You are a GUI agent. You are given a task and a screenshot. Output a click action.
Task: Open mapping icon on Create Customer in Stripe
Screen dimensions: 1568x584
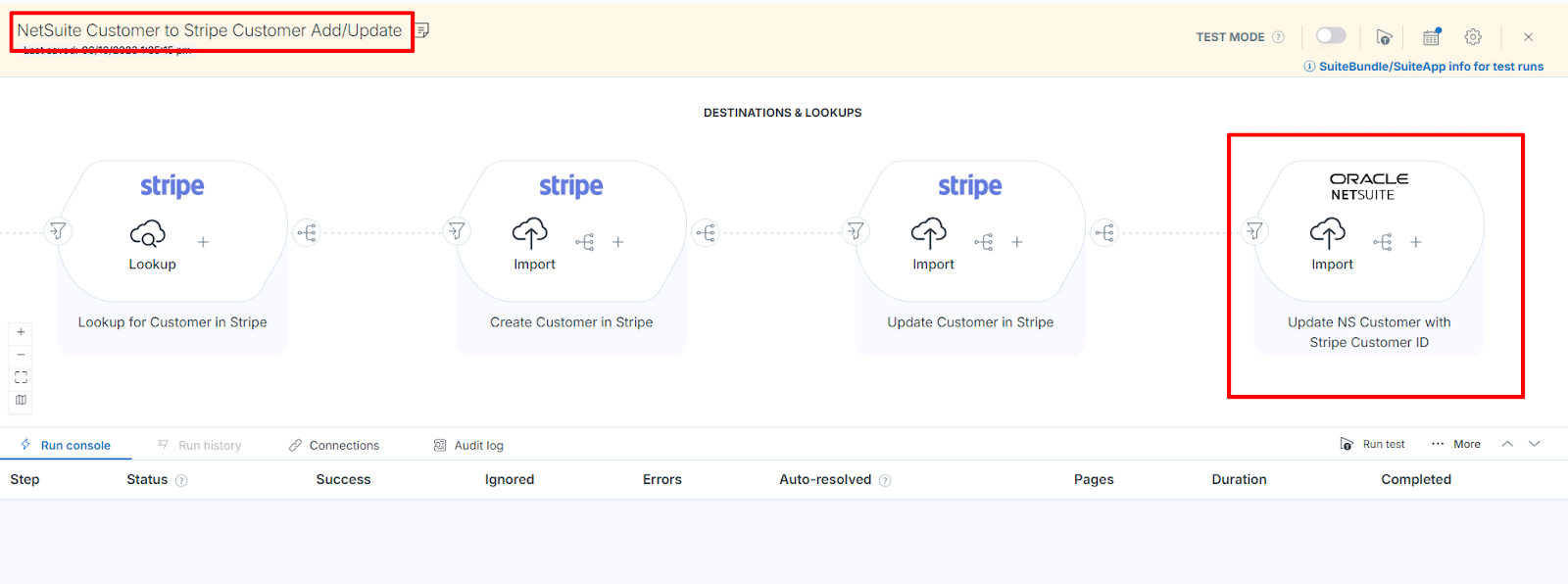pos(585,242)
